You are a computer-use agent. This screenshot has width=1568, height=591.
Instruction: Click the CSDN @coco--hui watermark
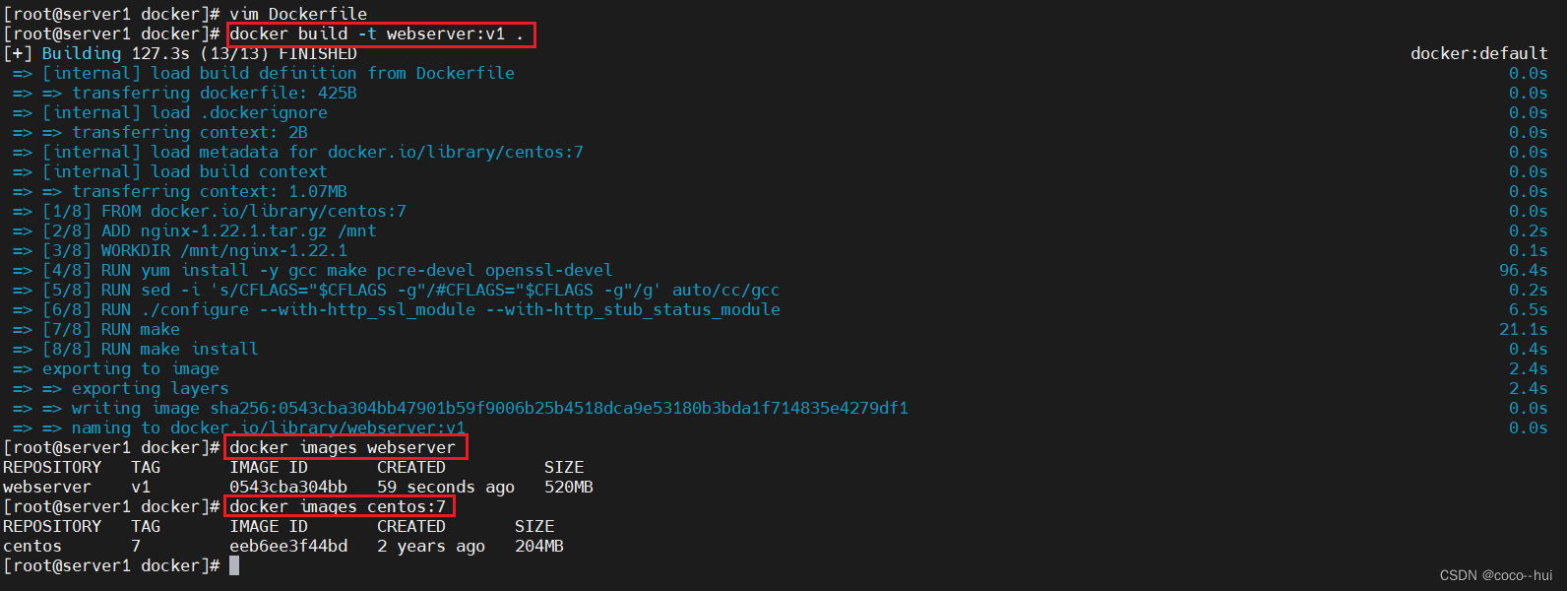[1495, 575]
